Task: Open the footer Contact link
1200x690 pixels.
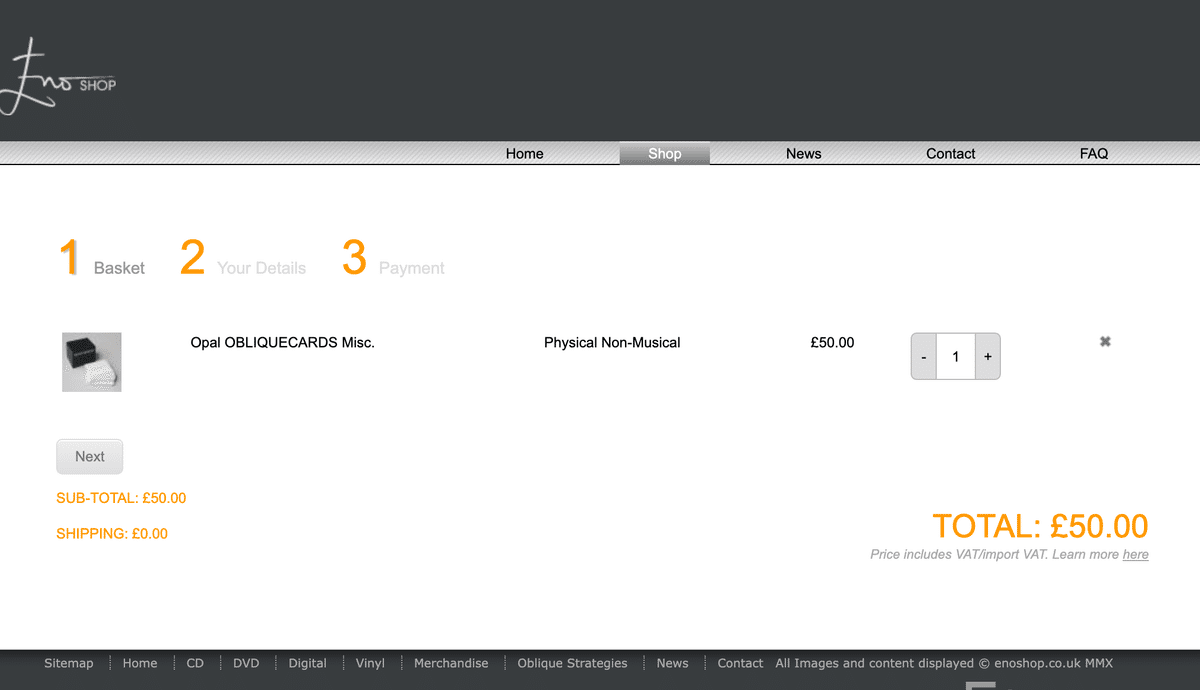Action: coord(740,663)
